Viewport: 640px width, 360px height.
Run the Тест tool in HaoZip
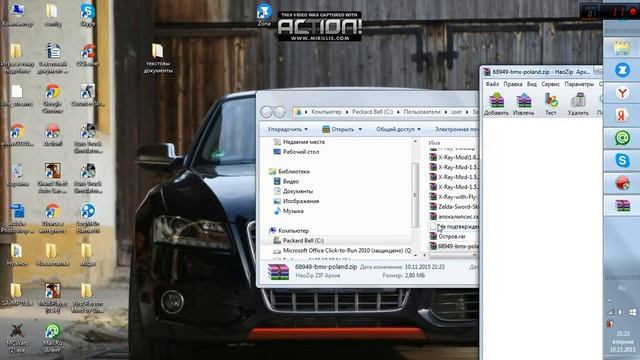pos(551,104)
